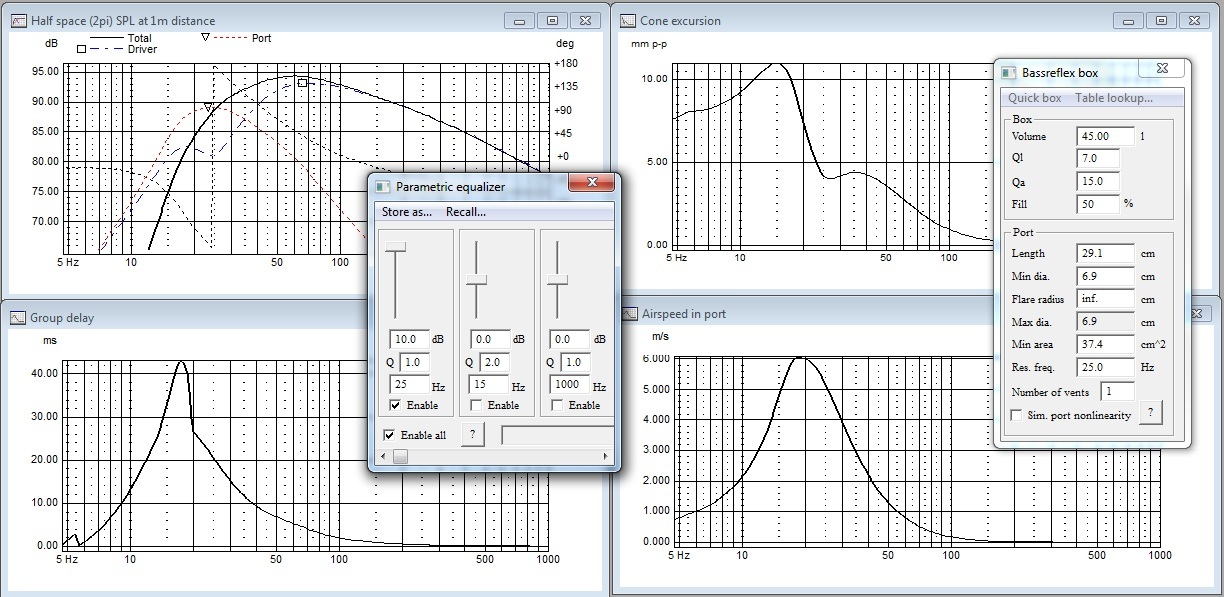Select the port Length input field
Viewport: 1224px width, 597px height.
1105,253
